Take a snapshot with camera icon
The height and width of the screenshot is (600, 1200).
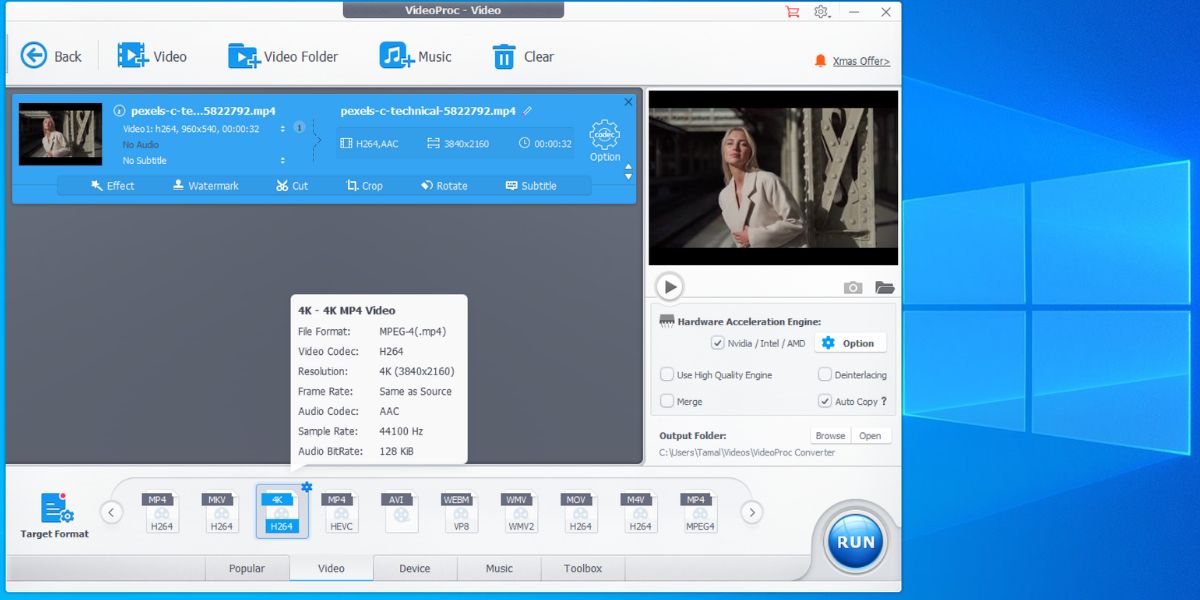[x=853, y=287]
